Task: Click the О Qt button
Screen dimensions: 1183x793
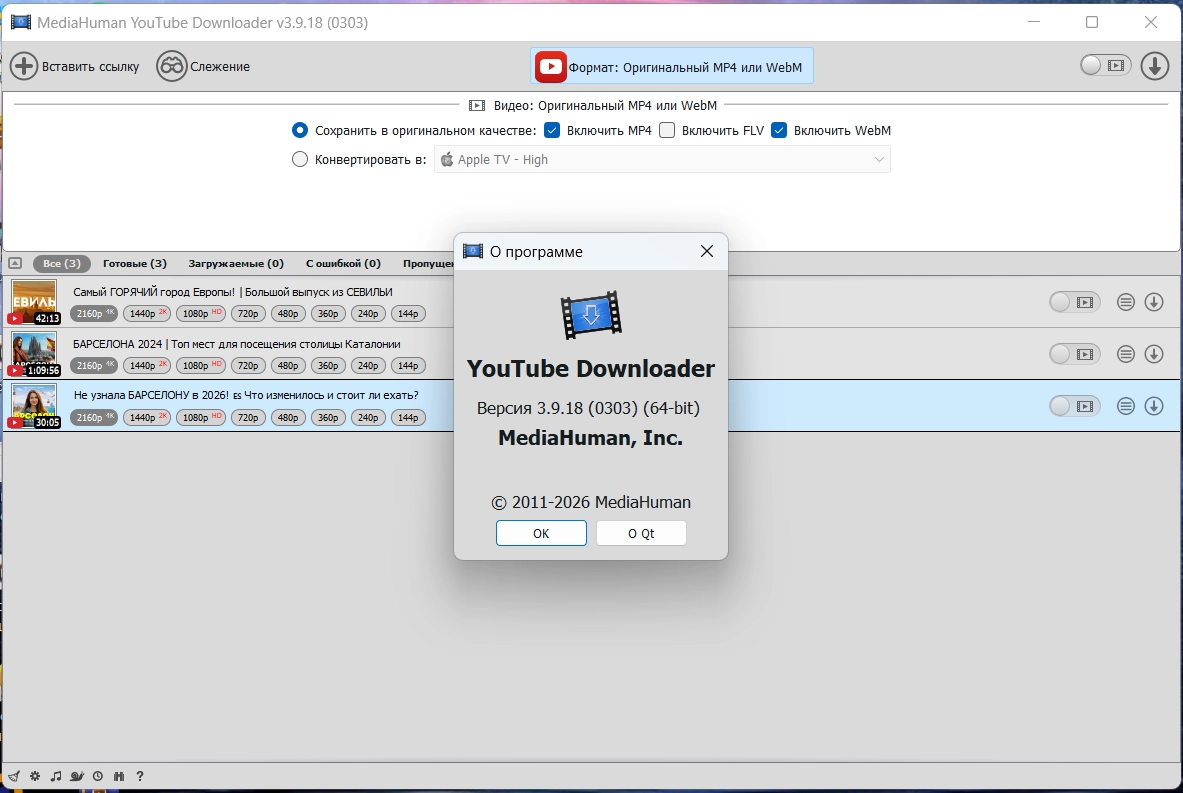Action: (641, 533)
